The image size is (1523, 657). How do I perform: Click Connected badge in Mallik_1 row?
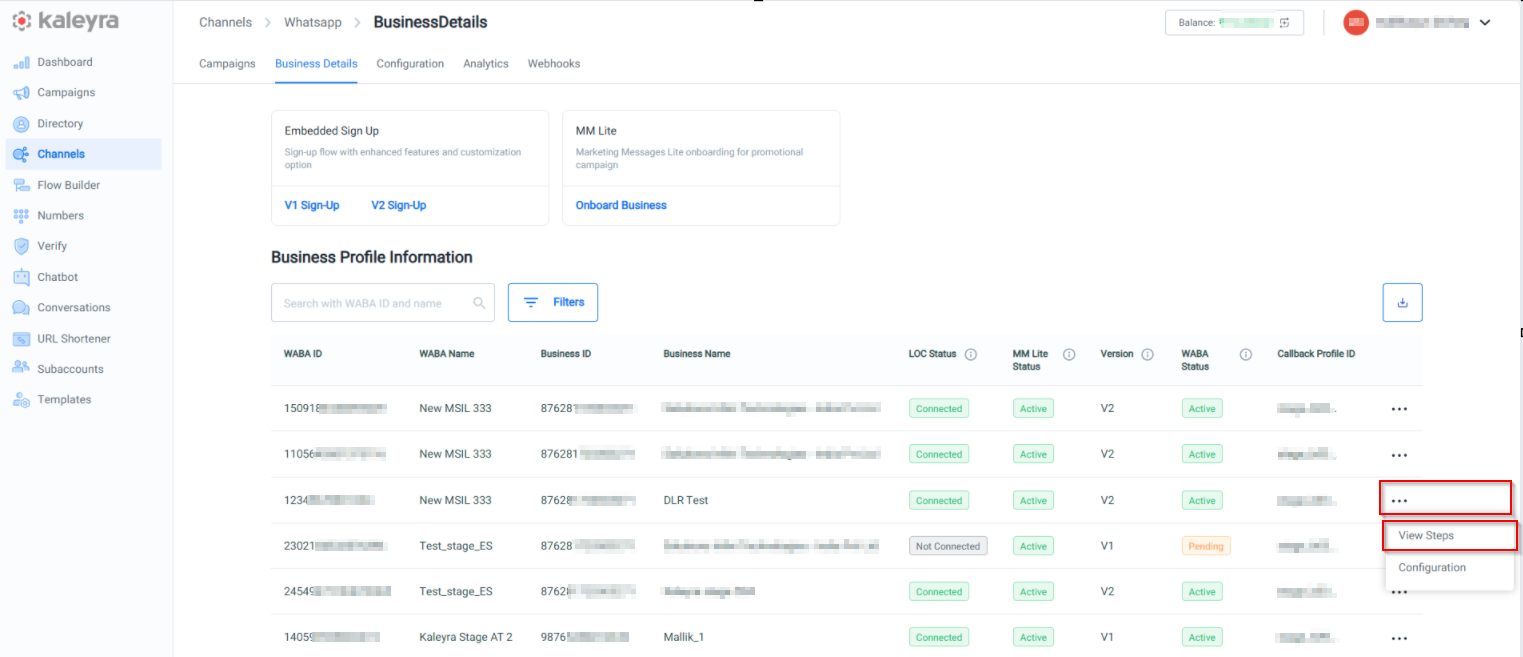pos(939,637)
